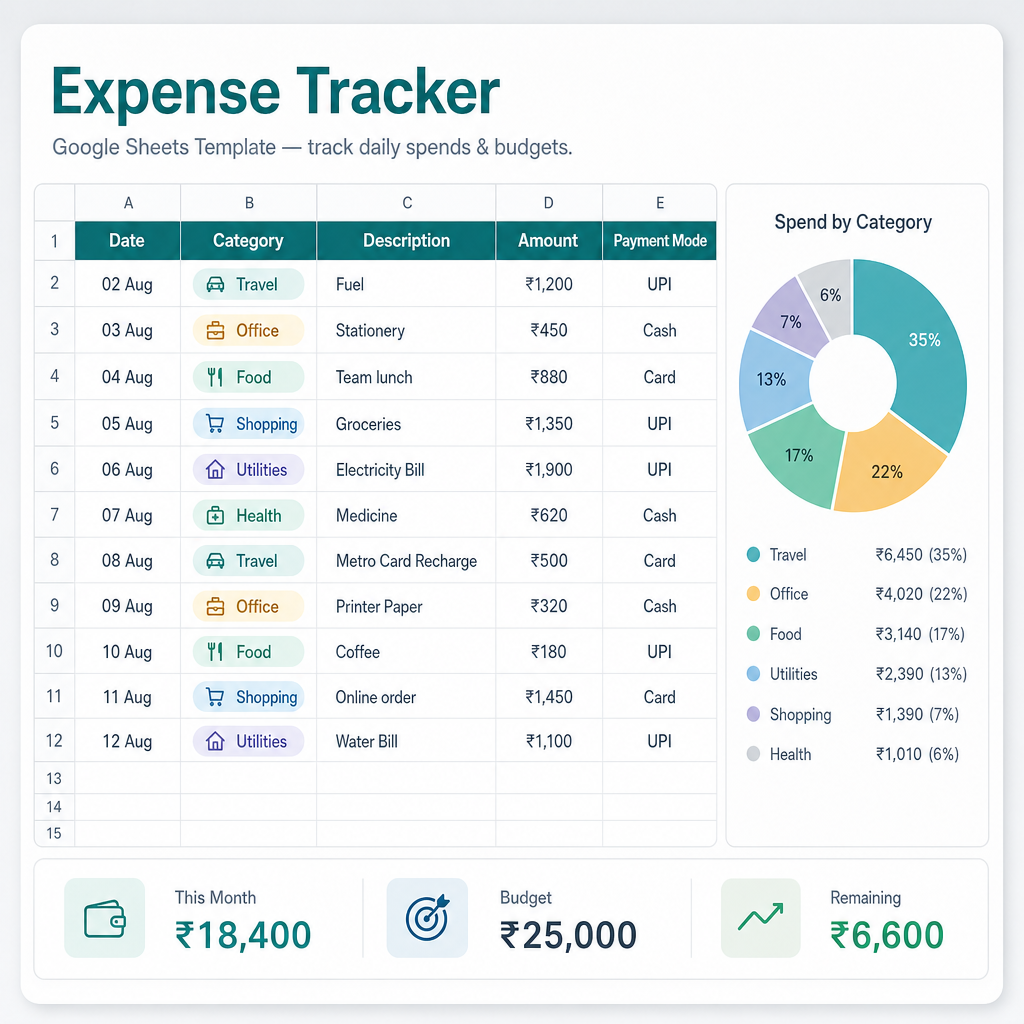Click the shopping cart icon in Groceries row
The height and width of the screenshot is (1024, 1024).
(x=215, y=423)
